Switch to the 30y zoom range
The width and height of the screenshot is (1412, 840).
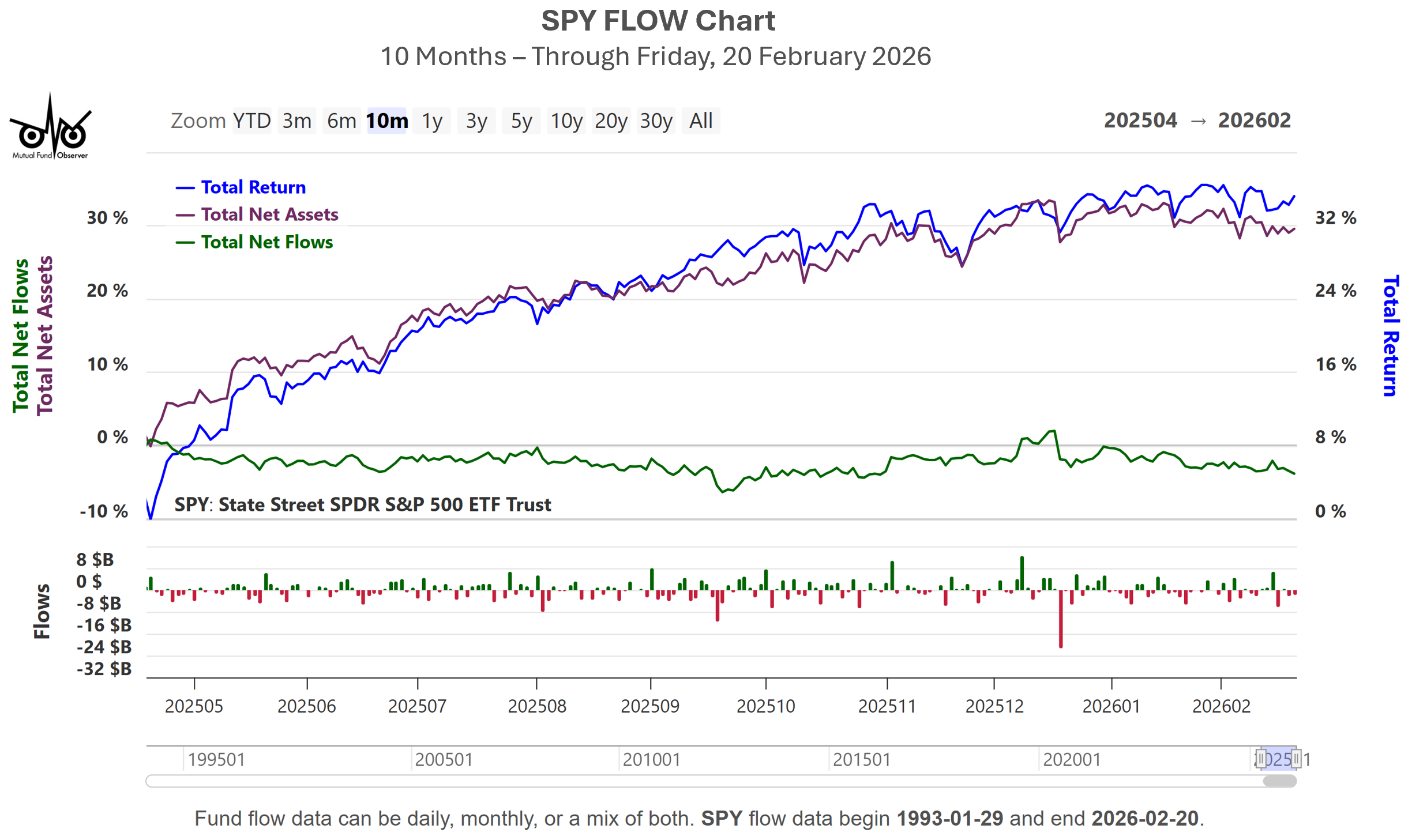(656, 121)
